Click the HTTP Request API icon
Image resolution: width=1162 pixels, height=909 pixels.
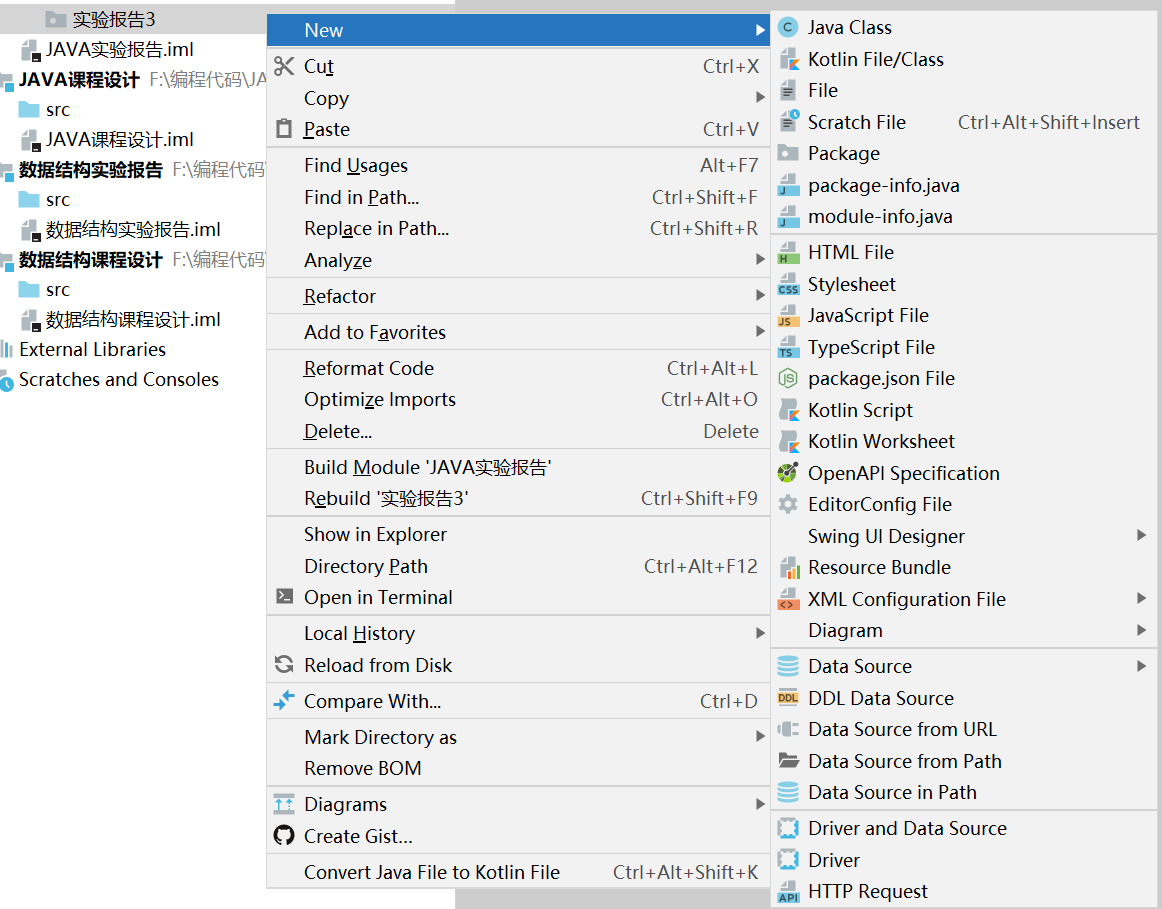[x=788, y=891]
